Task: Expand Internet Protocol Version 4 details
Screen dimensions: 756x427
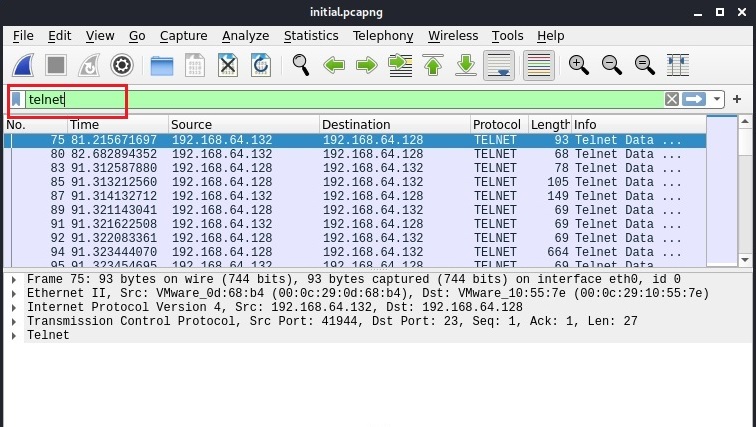Action: (x=14, y=307)
